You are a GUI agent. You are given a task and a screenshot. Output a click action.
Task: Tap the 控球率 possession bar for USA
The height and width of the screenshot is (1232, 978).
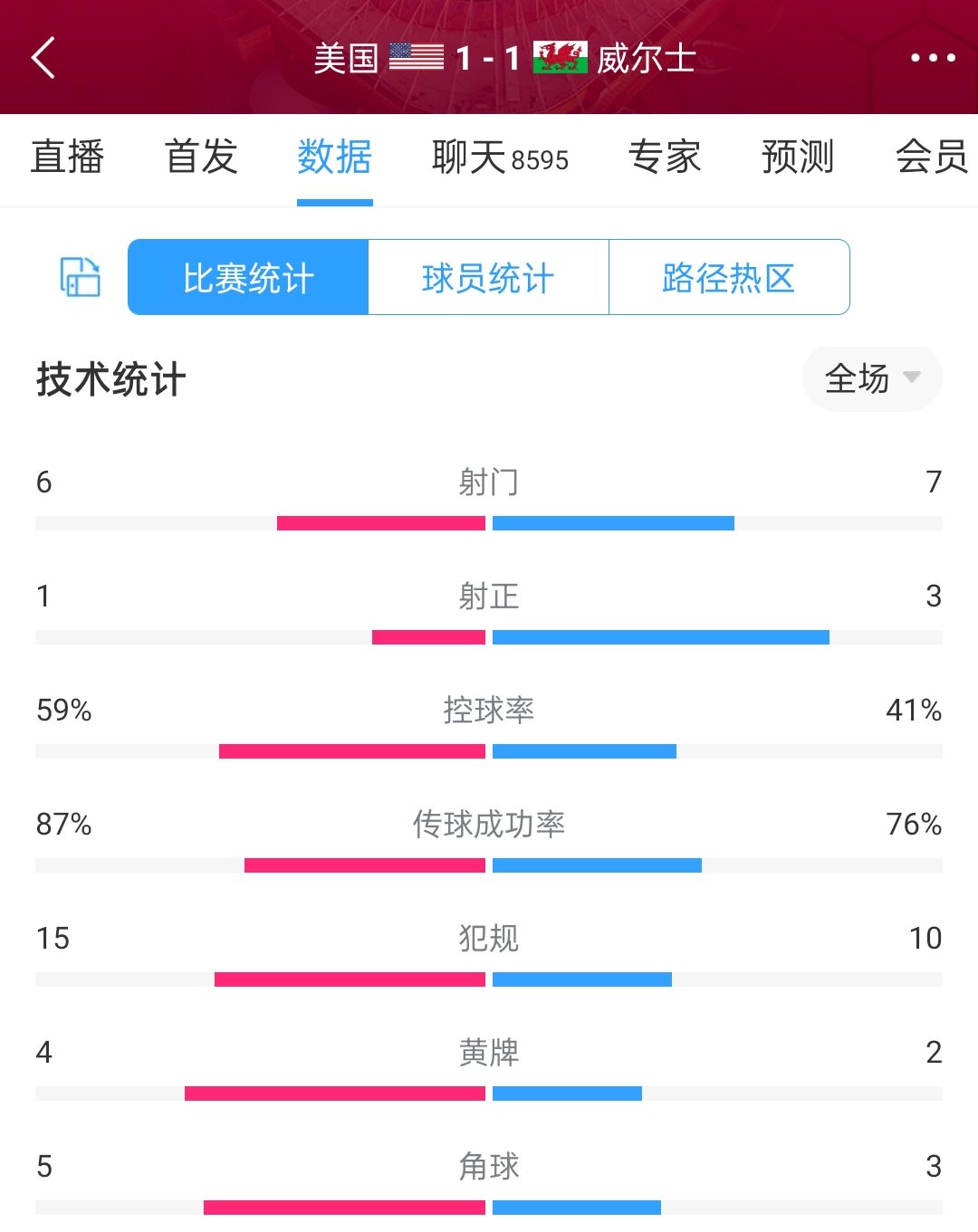click(352, 751)
